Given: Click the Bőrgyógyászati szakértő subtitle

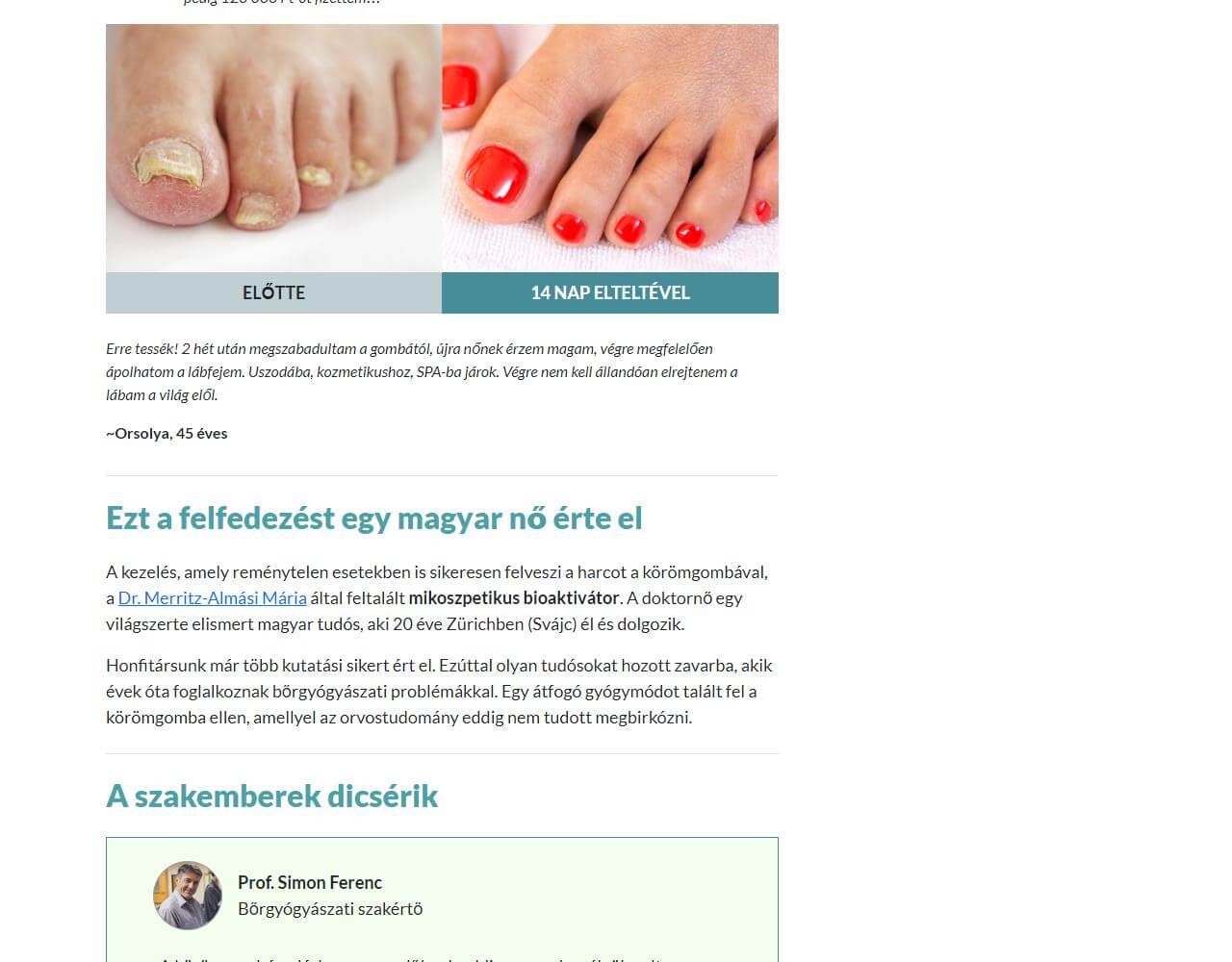Looking at the screenshot, I should click(x=330, y=908).
